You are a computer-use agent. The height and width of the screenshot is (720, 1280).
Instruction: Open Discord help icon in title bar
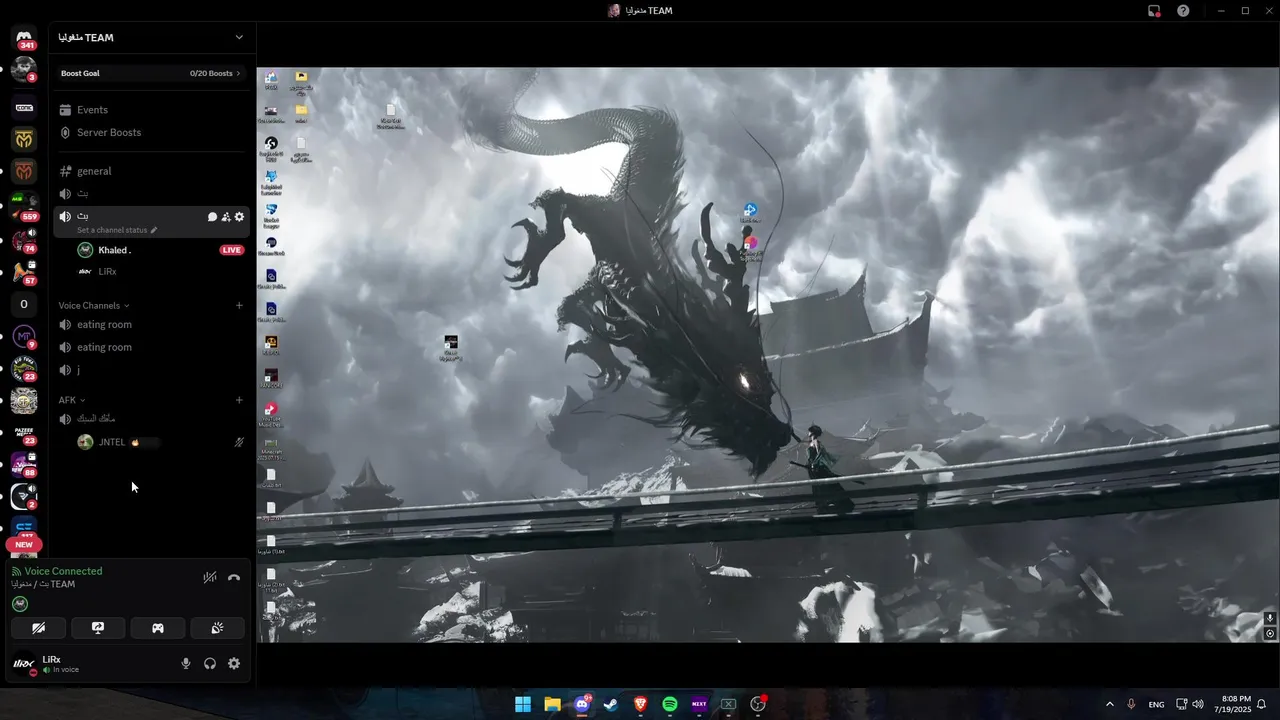click(1183, 10)
